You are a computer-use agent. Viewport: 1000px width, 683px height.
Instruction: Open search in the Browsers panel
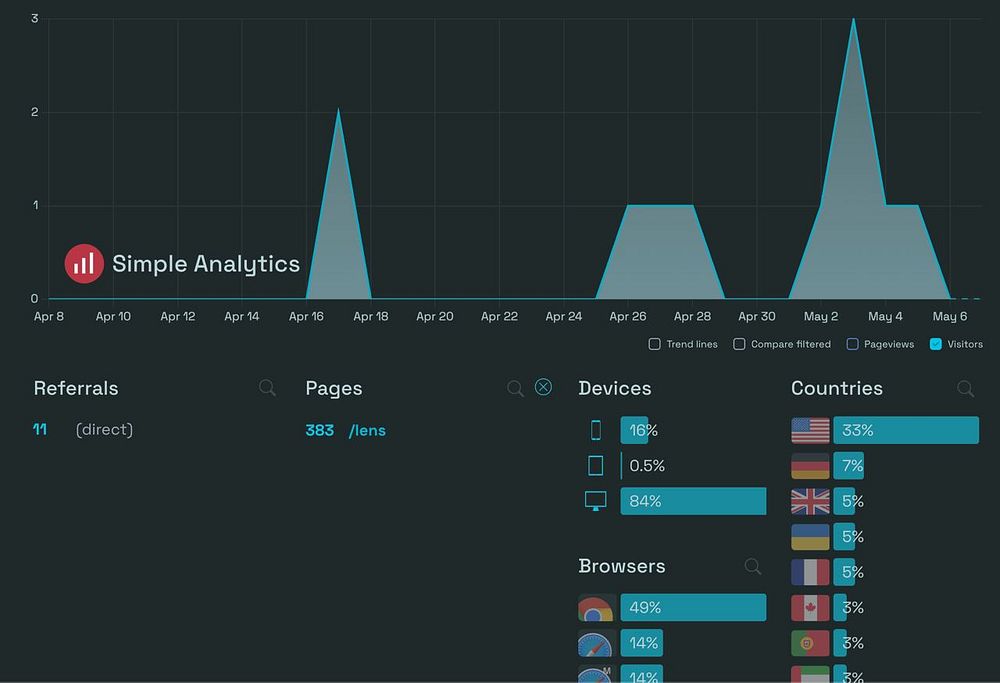click(x=753, y=566)
